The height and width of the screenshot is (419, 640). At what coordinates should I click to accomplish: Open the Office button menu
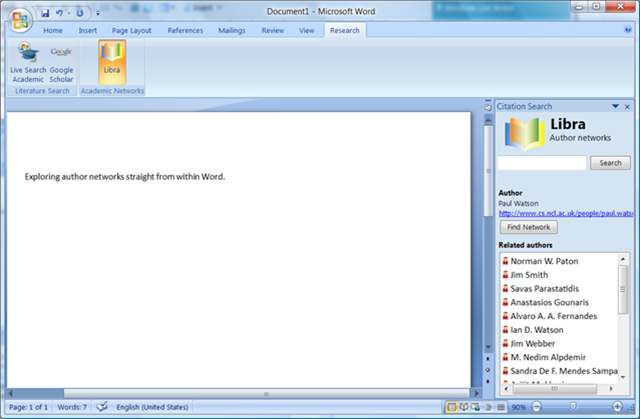coord(20,20)
